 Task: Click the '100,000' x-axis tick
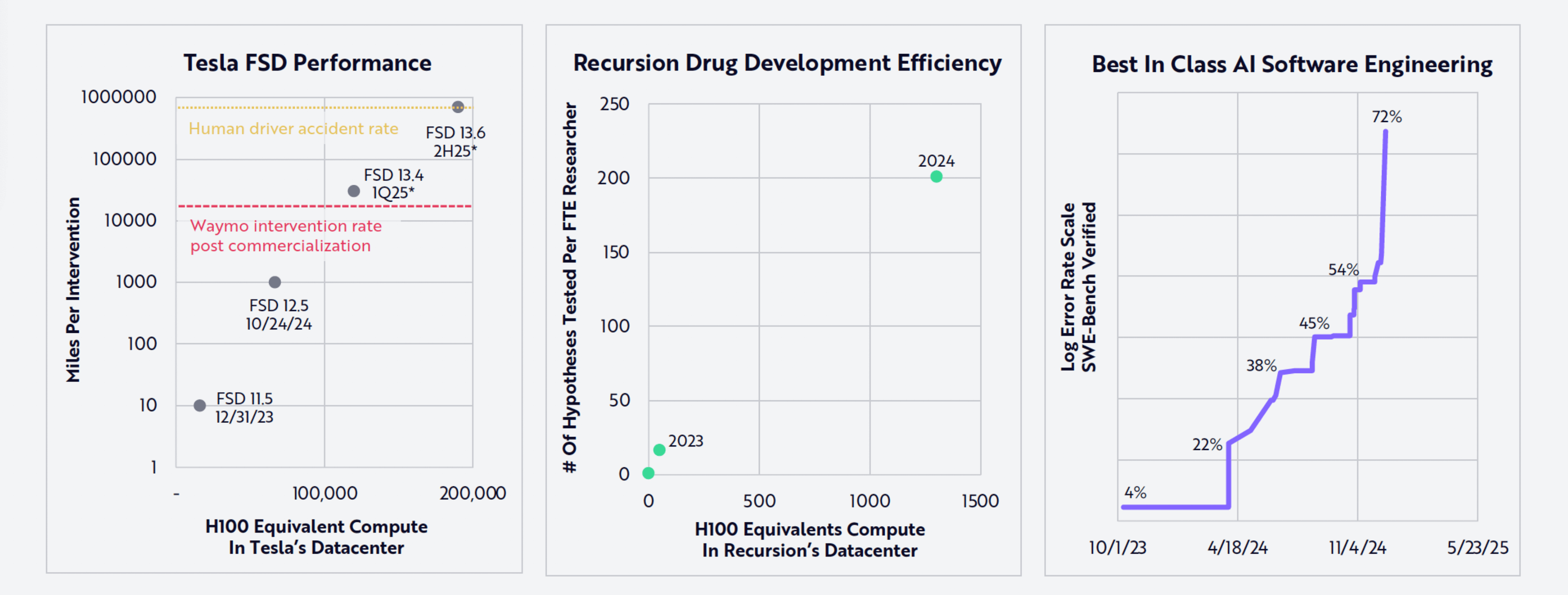(x=325, y=493)
